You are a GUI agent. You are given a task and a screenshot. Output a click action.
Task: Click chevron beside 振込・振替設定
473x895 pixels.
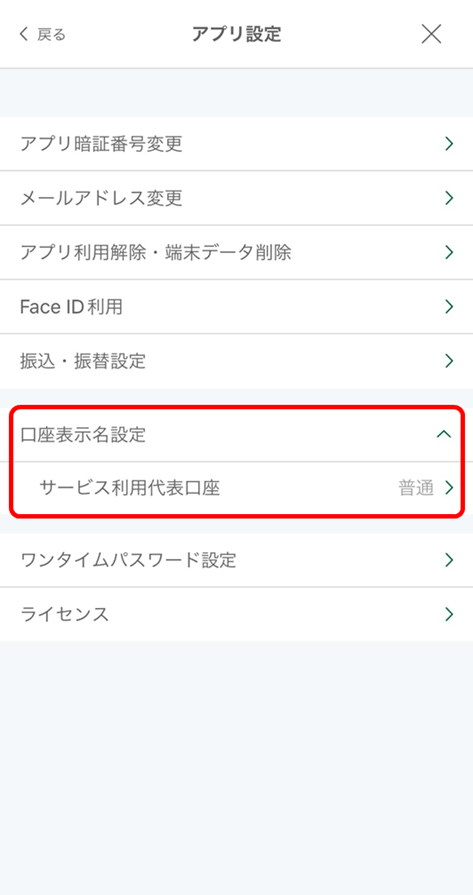(x=449, y=361)
